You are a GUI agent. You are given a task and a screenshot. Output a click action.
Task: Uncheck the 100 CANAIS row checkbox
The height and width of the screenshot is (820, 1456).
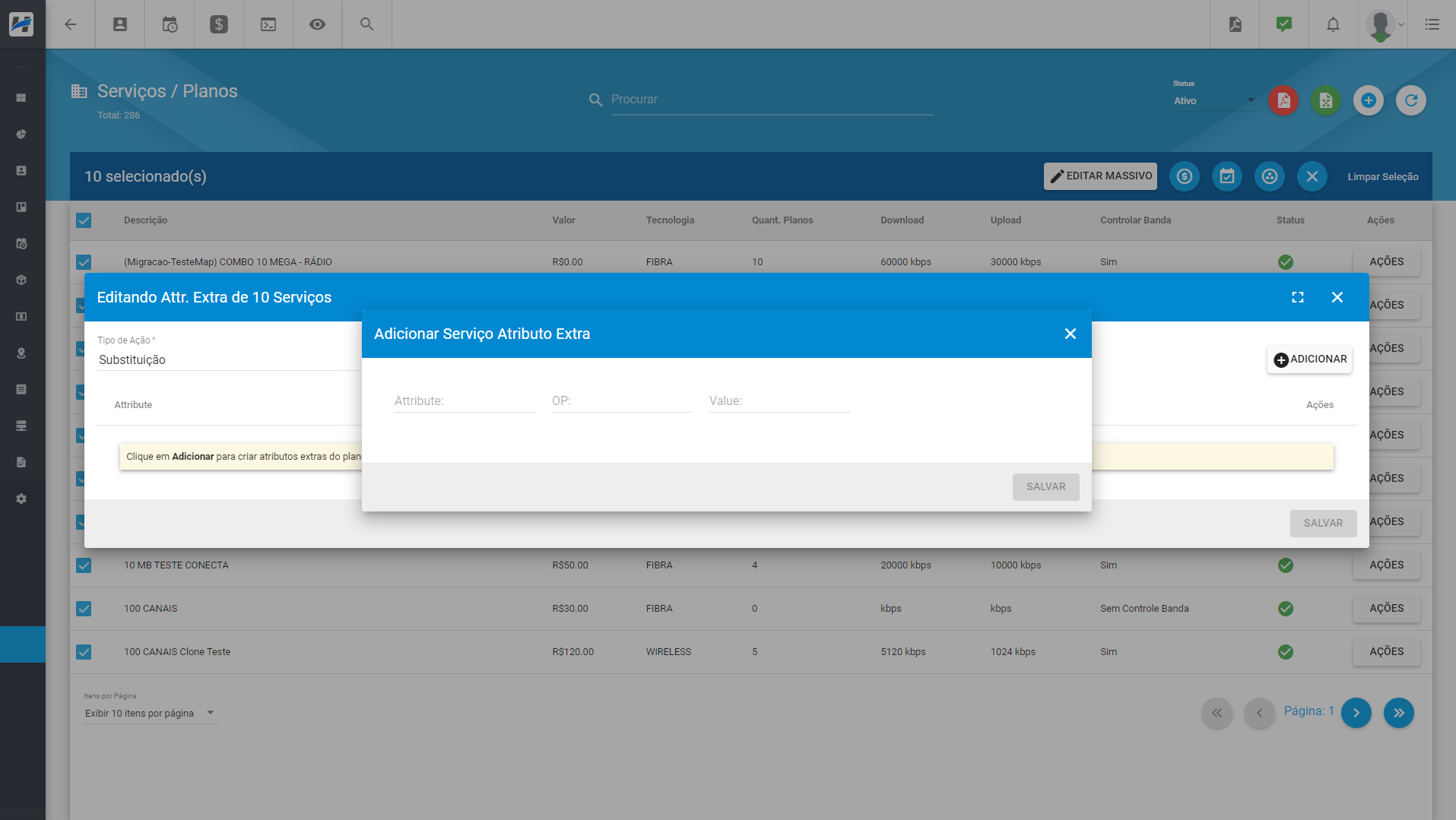pos(84,609)
